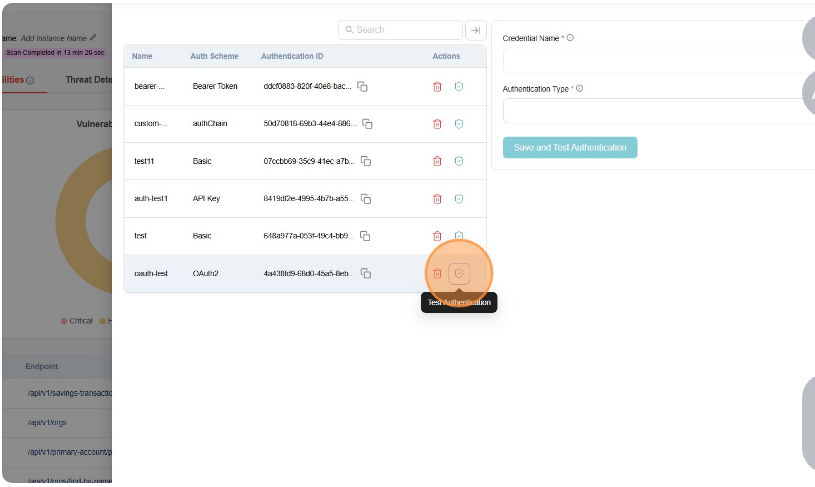Click the credentials Search box
The height and width of the screenshot is (487, 815).
(x=400, y=30)
